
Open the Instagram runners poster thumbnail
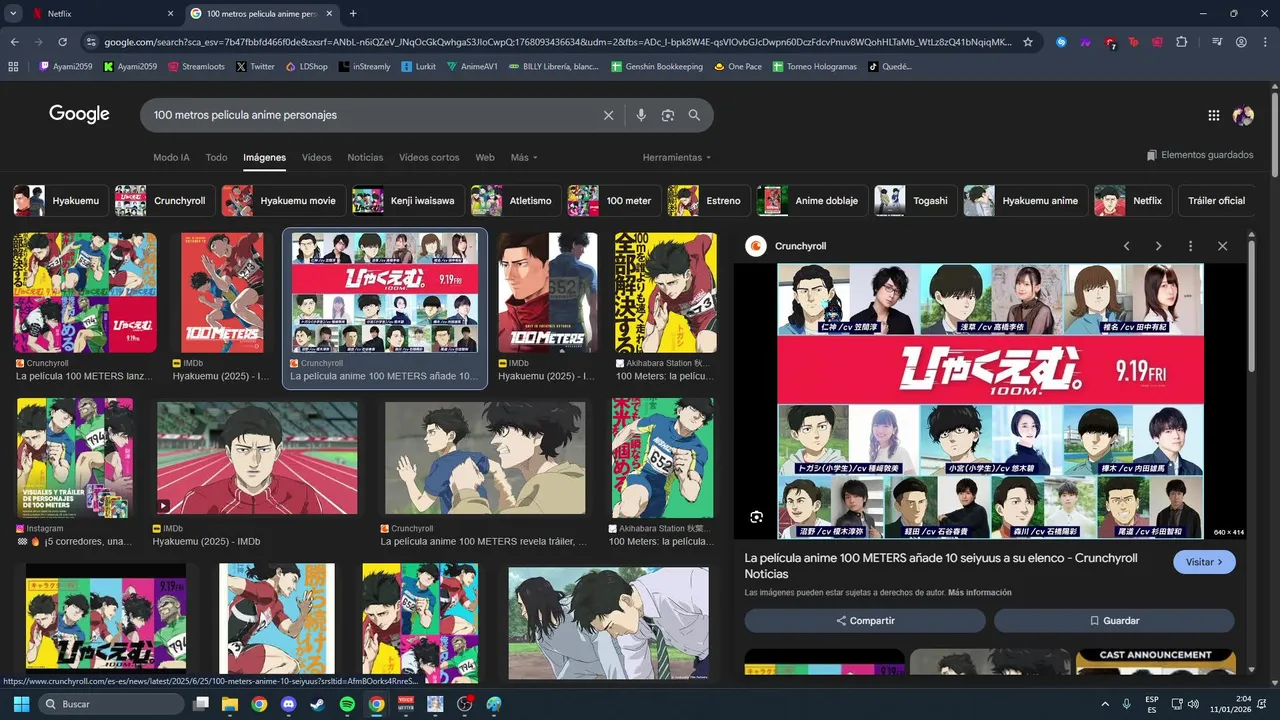[75, 458]
